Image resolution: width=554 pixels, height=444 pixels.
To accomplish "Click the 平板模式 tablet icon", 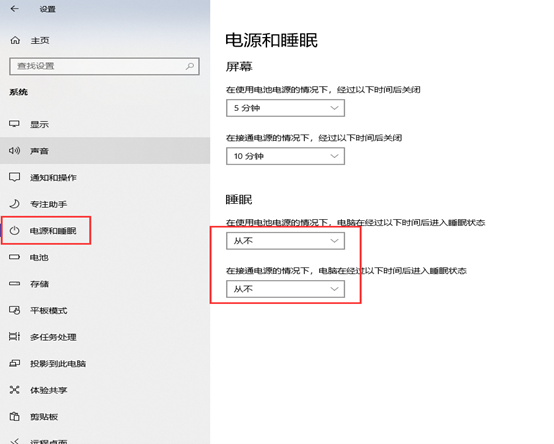I will coord(14,310).
